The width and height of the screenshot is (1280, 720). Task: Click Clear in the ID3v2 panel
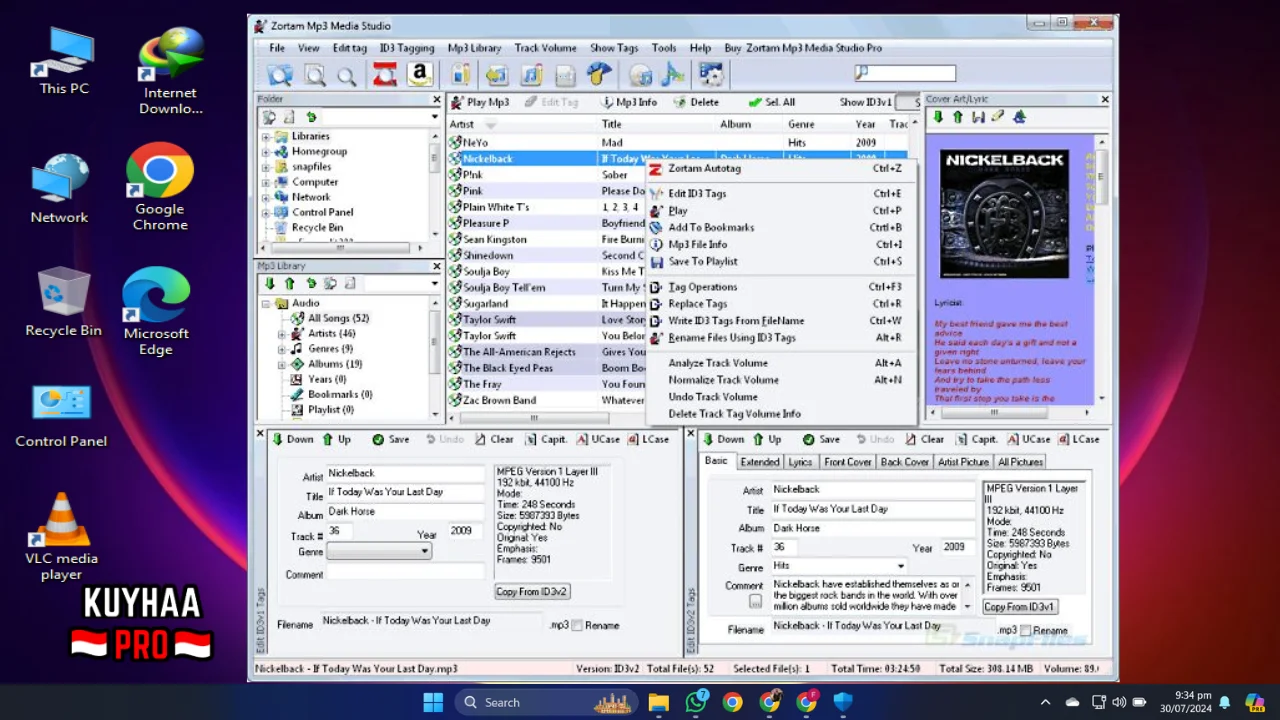click(x=925, y=439)
